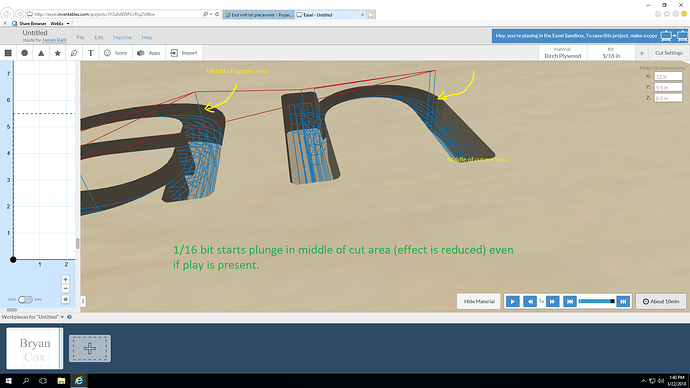Speed up simulation playback
This screenshot has height=388, width=690.
click(x=552, y=301)
